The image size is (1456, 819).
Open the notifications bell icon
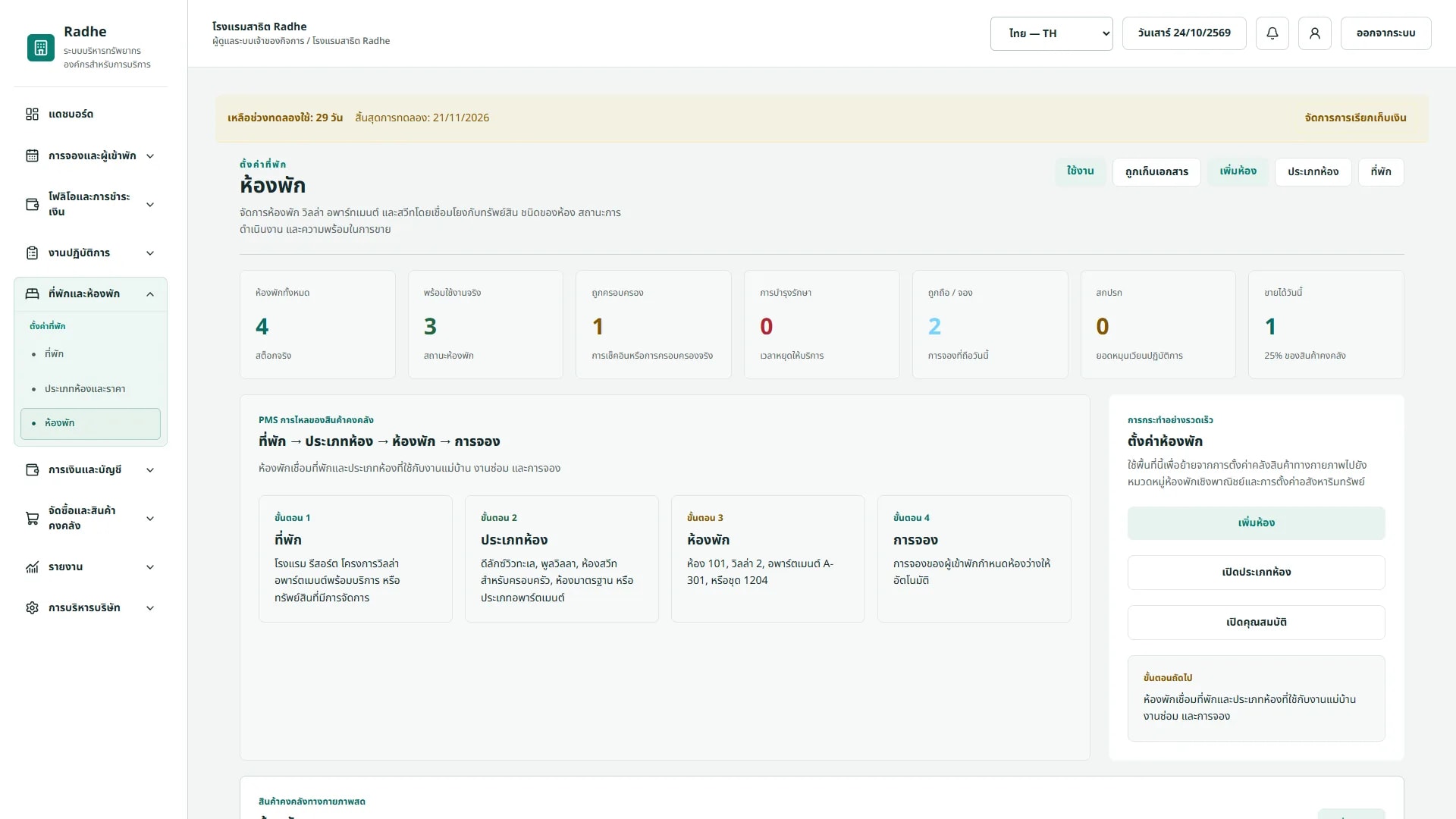pos(1272,33)
